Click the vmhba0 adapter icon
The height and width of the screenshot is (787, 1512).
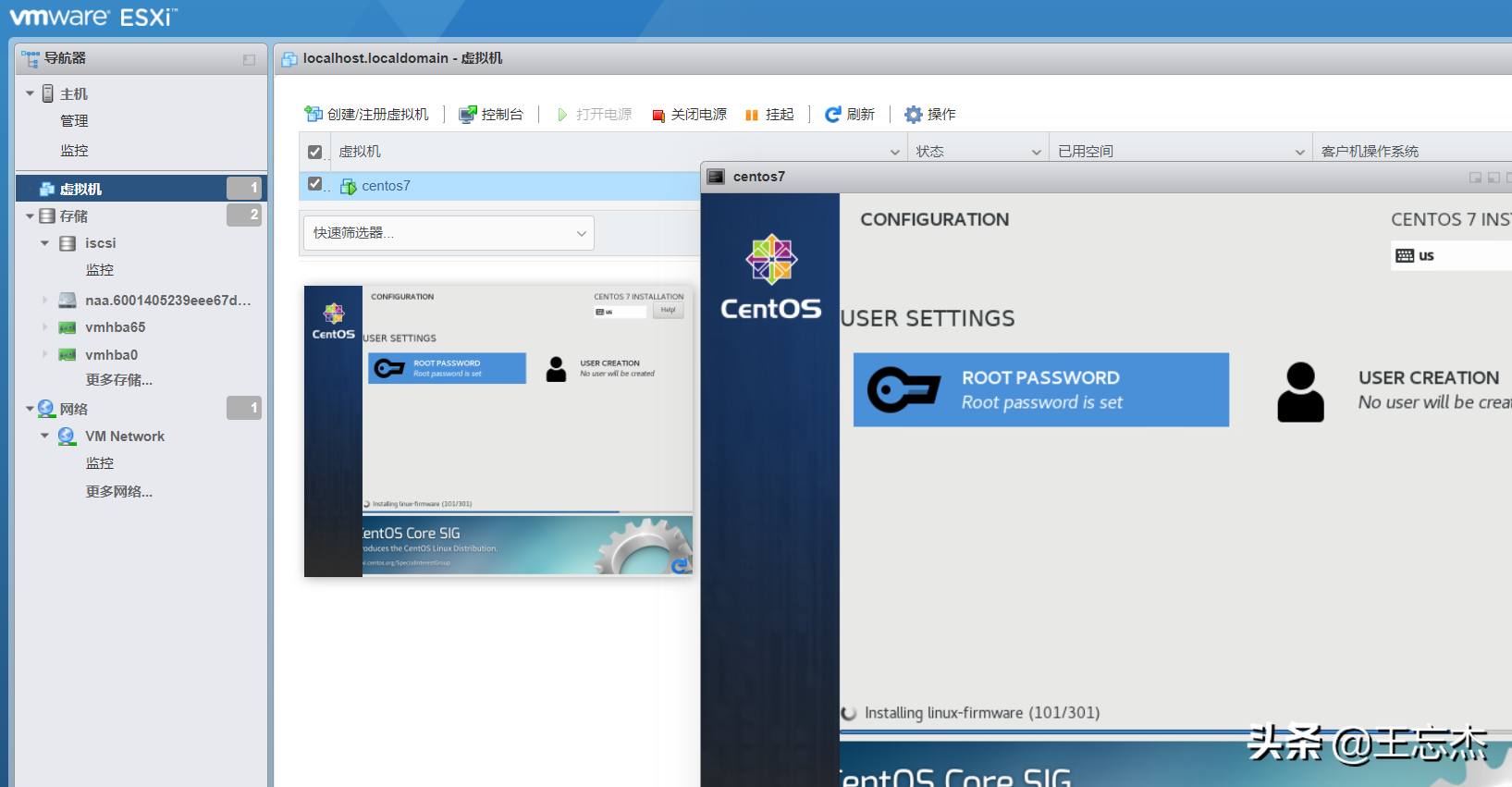pos(68,355)
